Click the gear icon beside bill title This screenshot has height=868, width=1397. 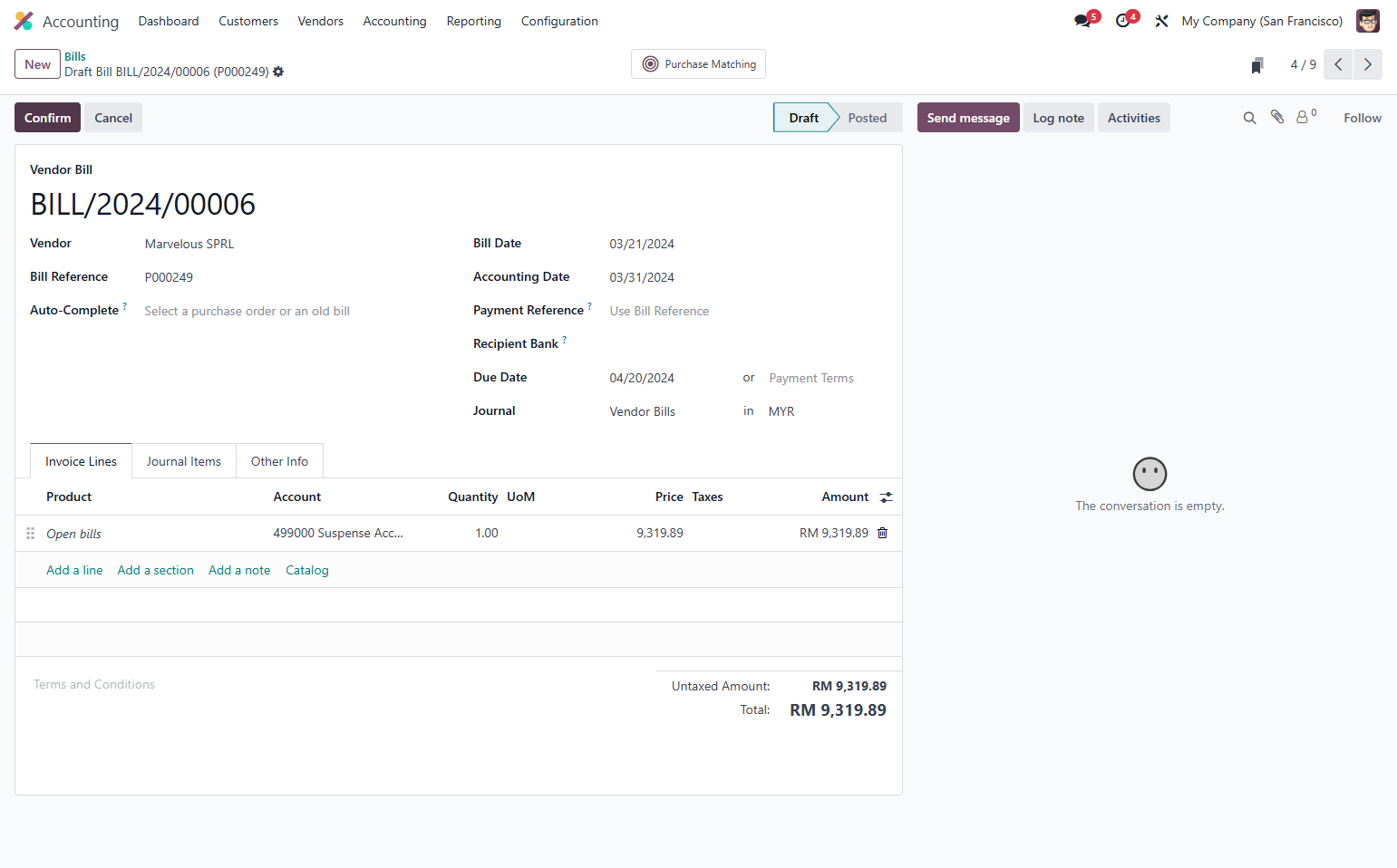(x=278, y=72)
